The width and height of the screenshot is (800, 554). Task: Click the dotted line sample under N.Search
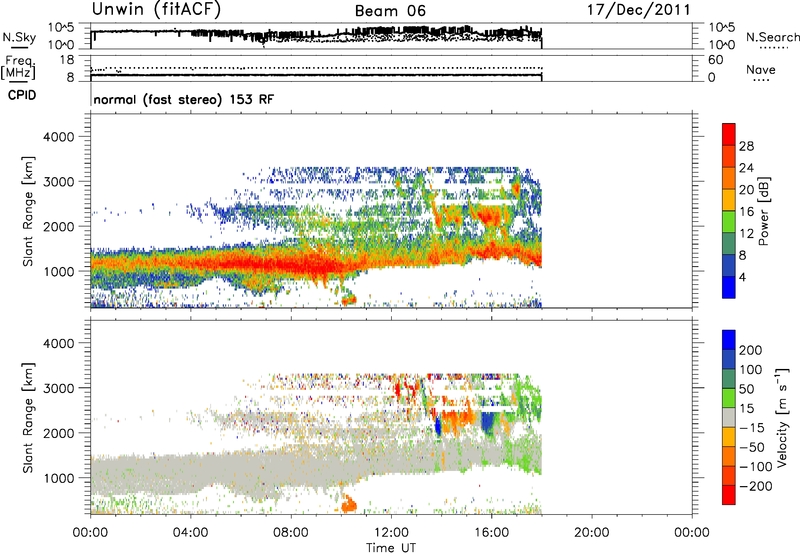774,48
